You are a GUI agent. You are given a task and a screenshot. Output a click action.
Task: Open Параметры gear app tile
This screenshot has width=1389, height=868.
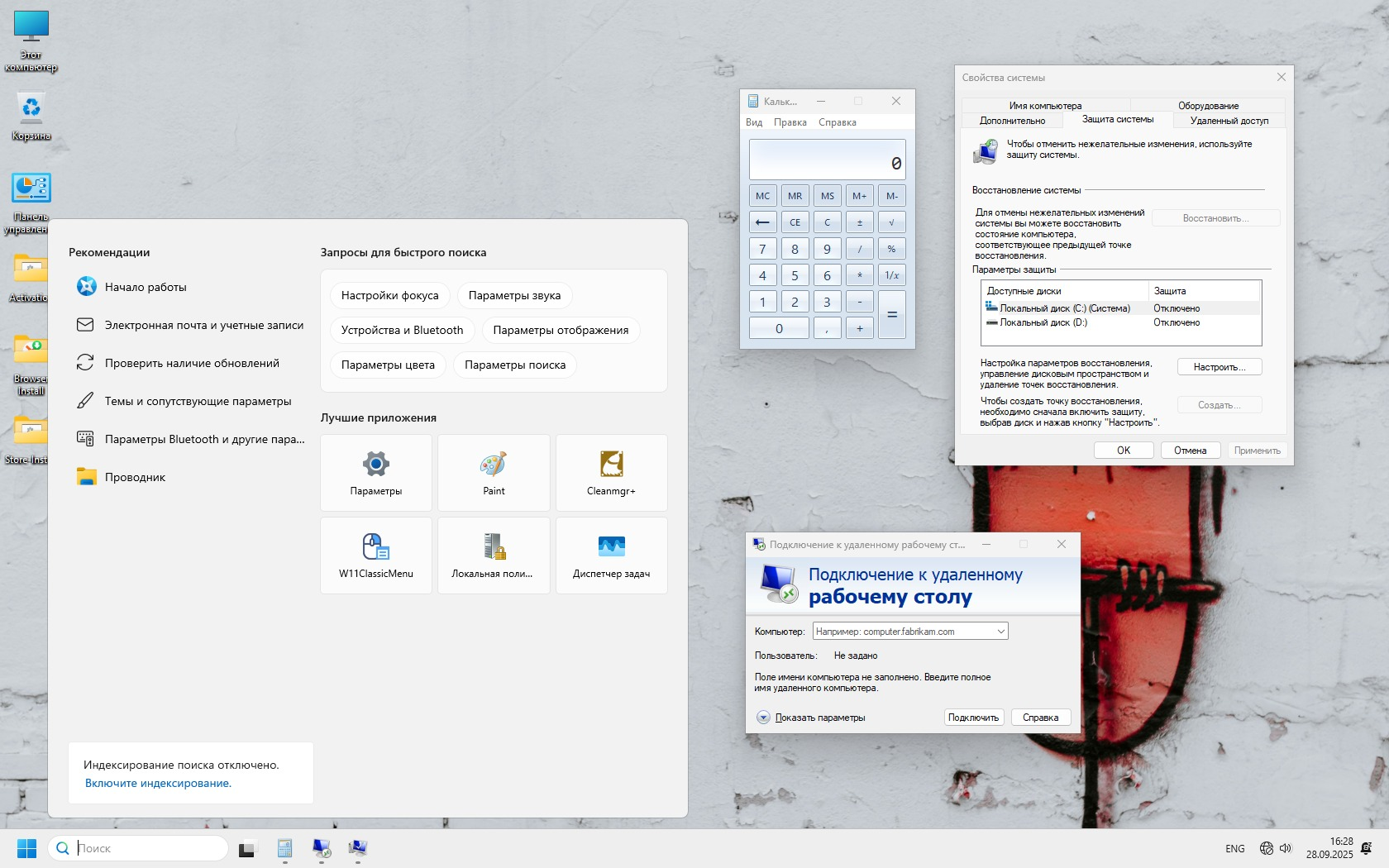[375, 472]
